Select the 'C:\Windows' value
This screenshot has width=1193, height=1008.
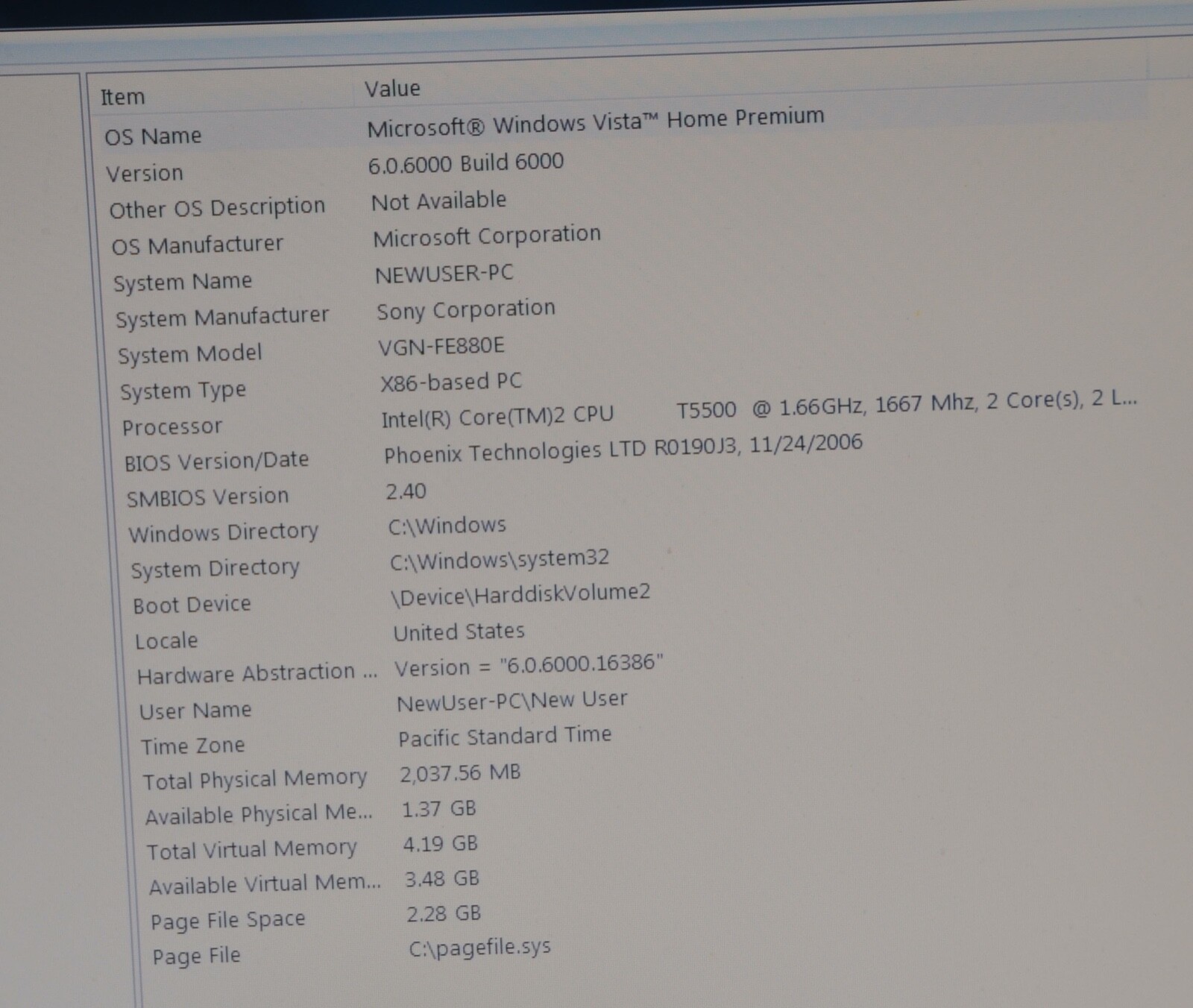tap(447, 526)
